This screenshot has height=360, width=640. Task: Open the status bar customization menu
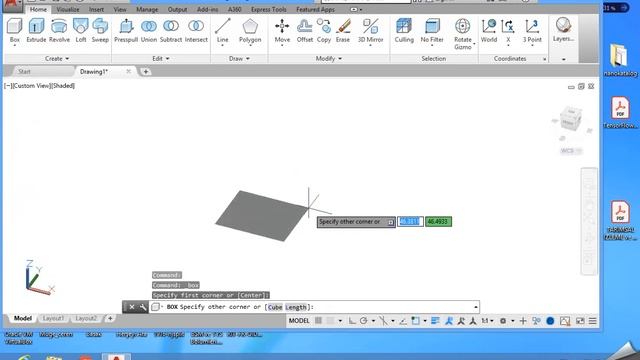click(593, 321)
